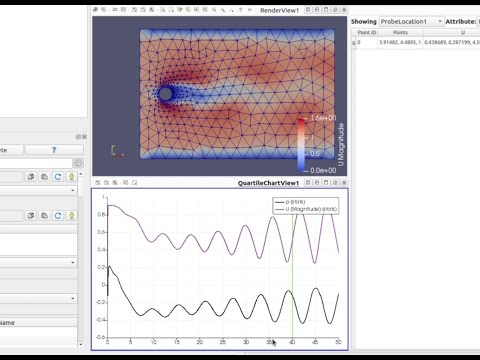Maximize the QuartileChartView1 frame
This screenshot has height=360, width=480.
326,183
